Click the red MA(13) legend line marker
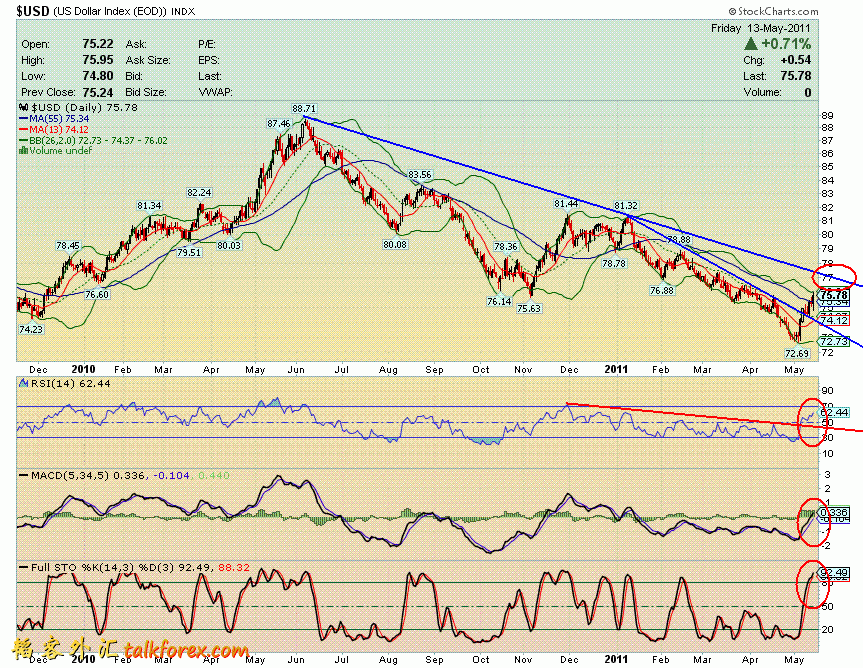This screenshot has height=668, width=863. pyautogui.click(x=24, y=129)
